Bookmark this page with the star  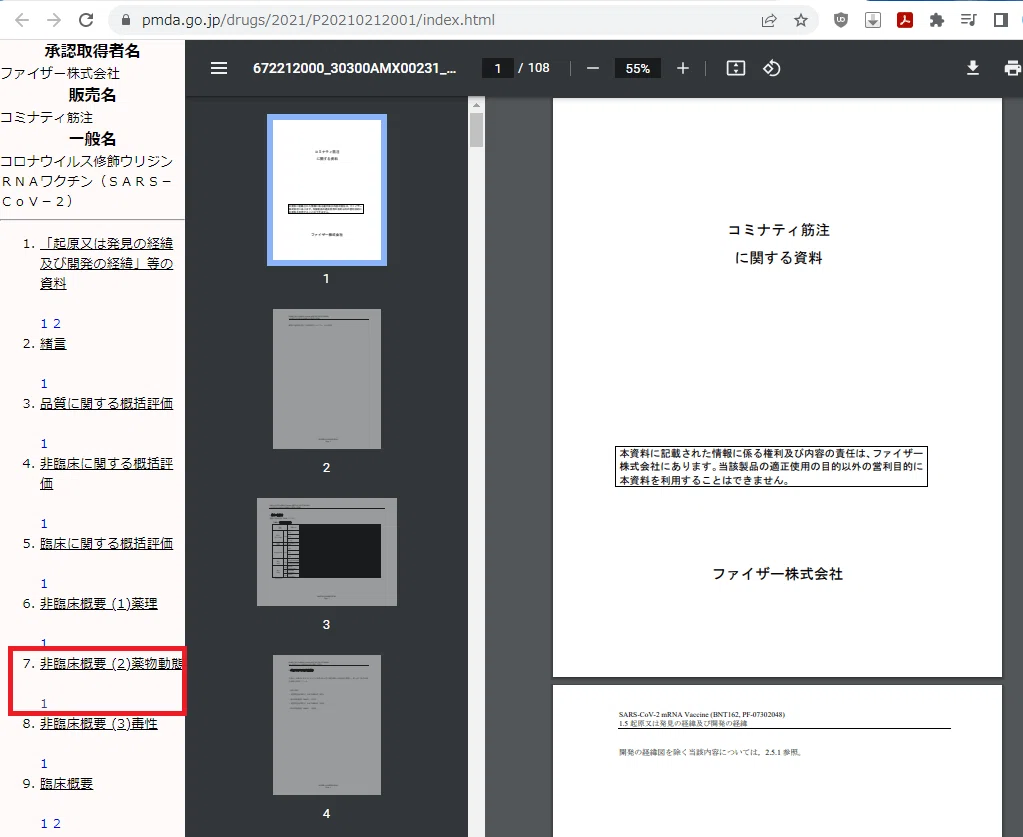[x=801, y=20]
